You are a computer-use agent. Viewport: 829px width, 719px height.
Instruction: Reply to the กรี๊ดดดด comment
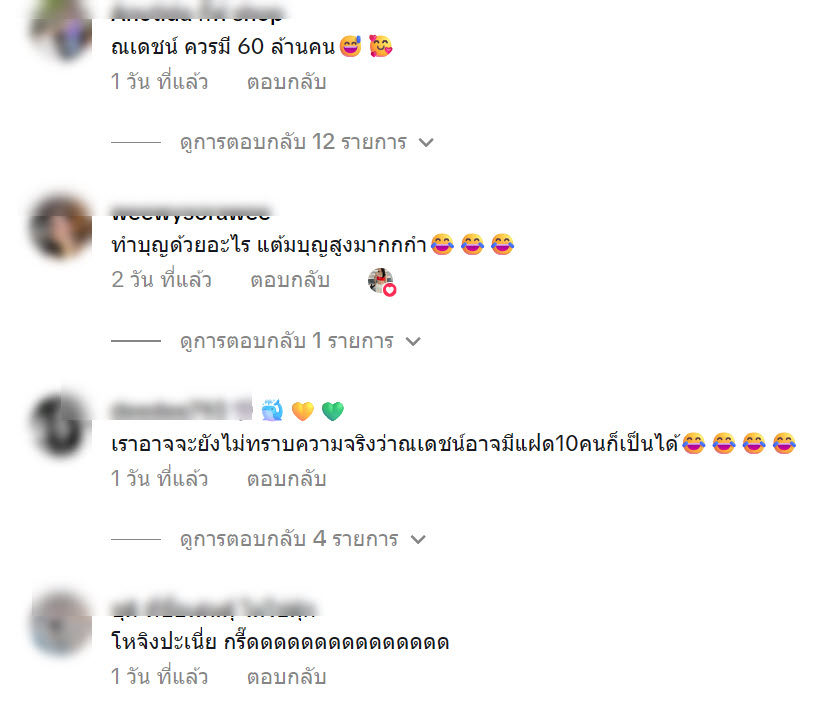(x=287, y=677)
